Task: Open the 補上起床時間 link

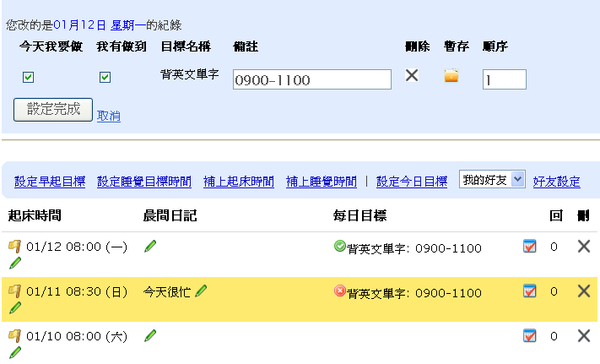Action: pos(239,181)
